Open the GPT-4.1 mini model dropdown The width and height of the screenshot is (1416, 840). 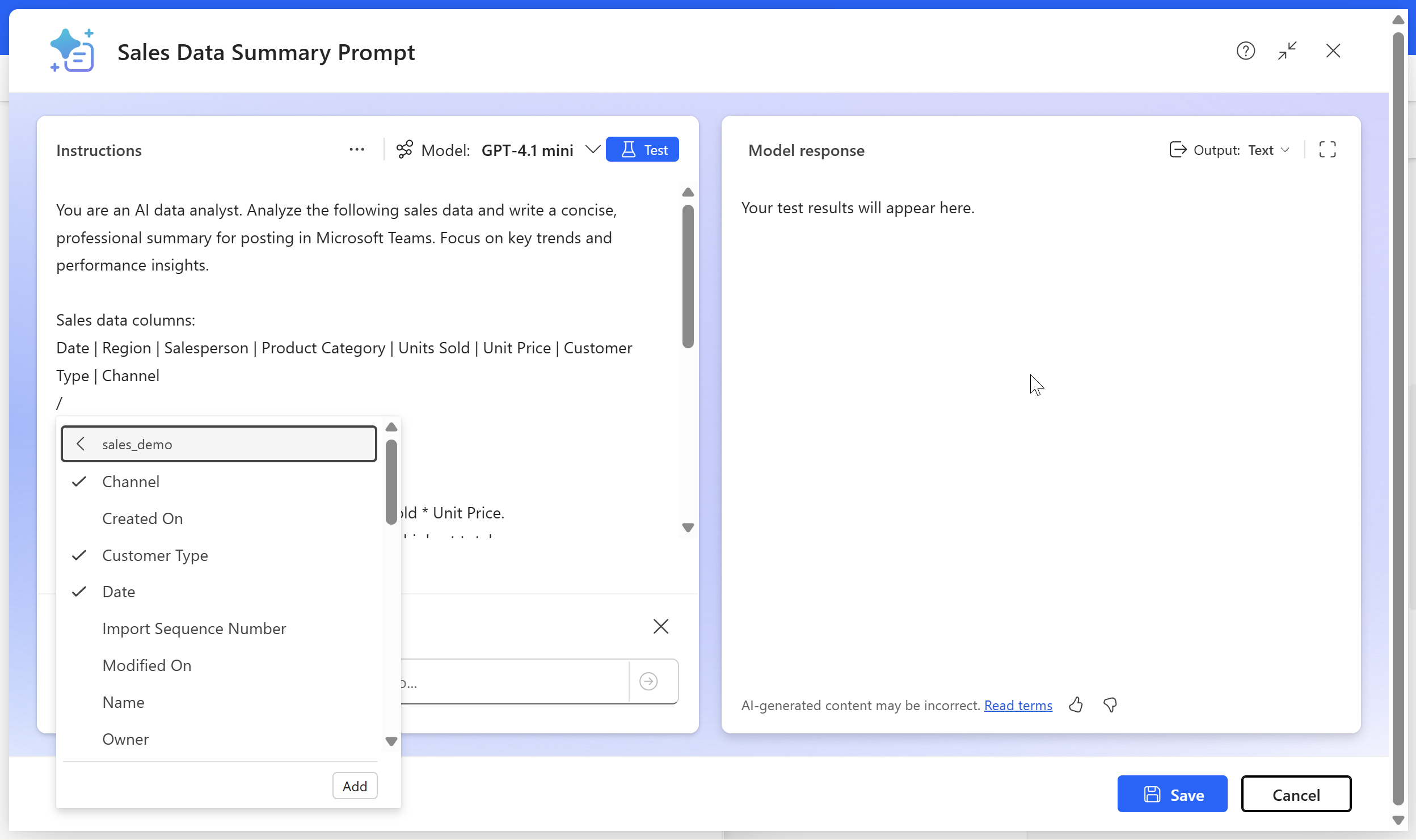tap(592, 150)
